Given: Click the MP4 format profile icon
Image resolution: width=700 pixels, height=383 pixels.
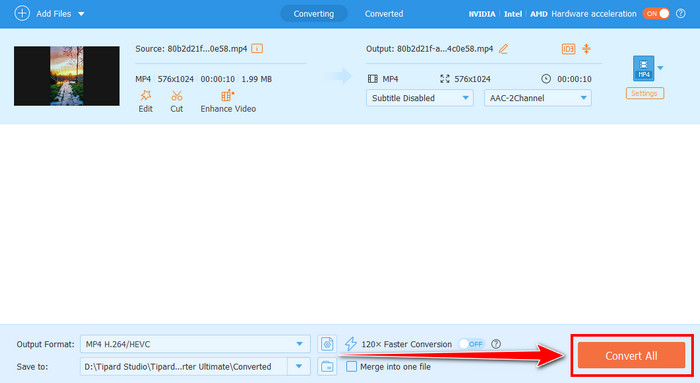Looking at the screenshot, I should pyautogui.click(x=643, y=68).
